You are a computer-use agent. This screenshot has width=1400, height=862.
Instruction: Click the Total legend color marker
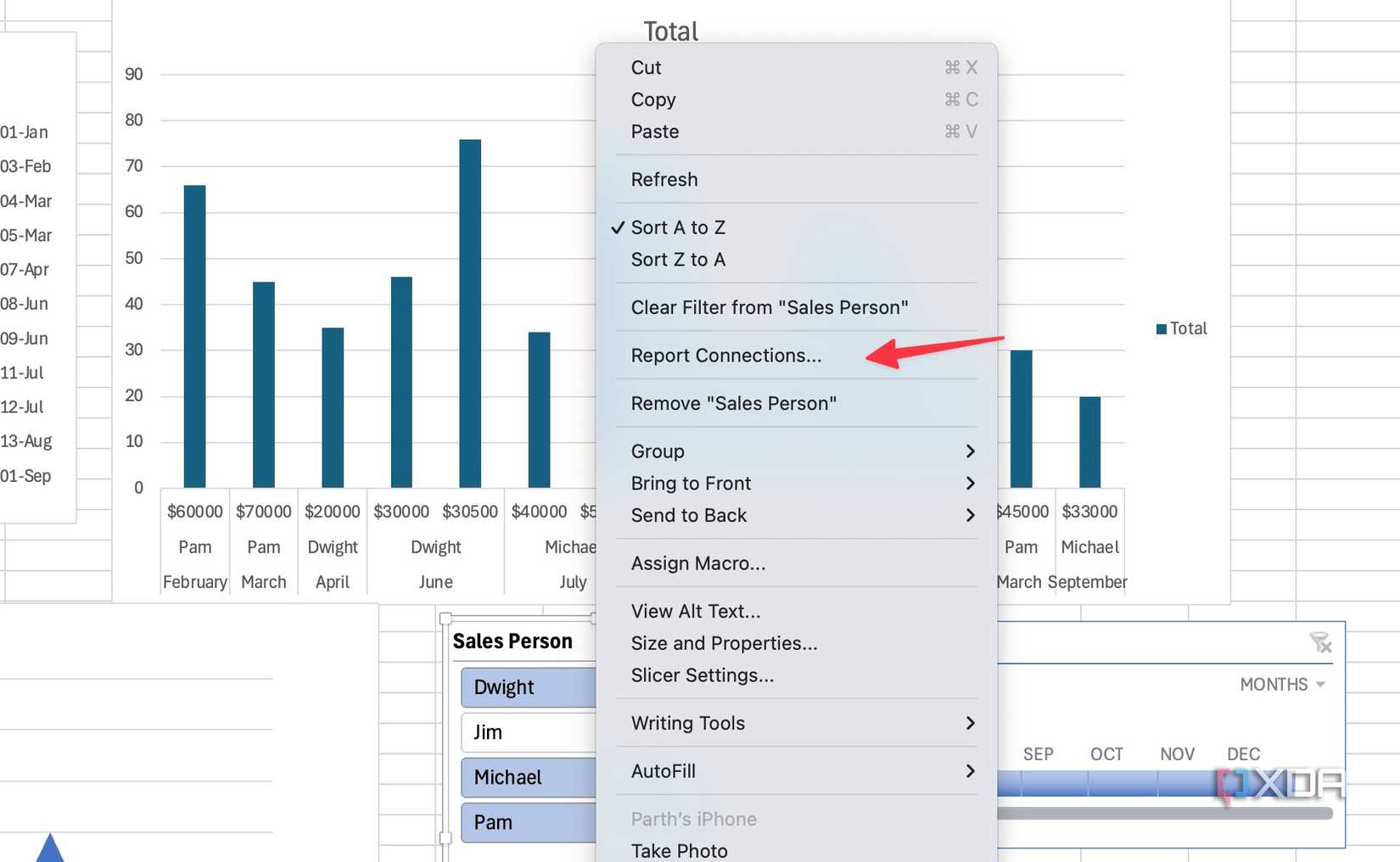click(x=1161, y=328)
